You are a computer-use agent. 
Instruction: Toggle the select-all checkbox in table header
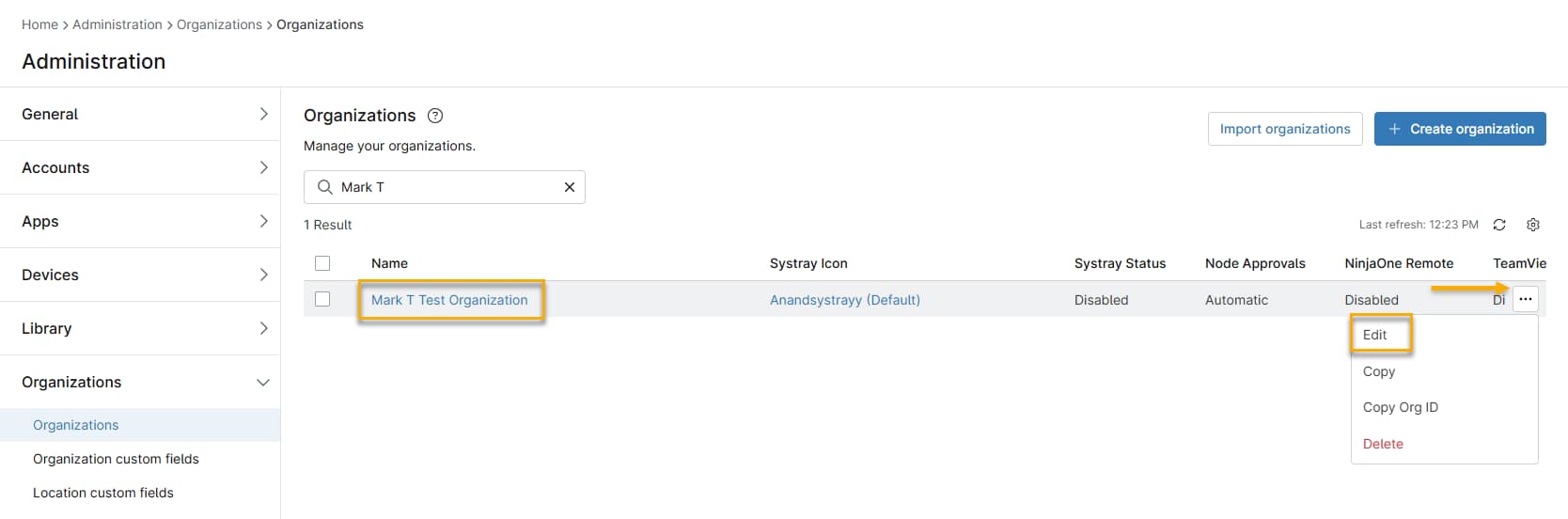click(322, 263)
